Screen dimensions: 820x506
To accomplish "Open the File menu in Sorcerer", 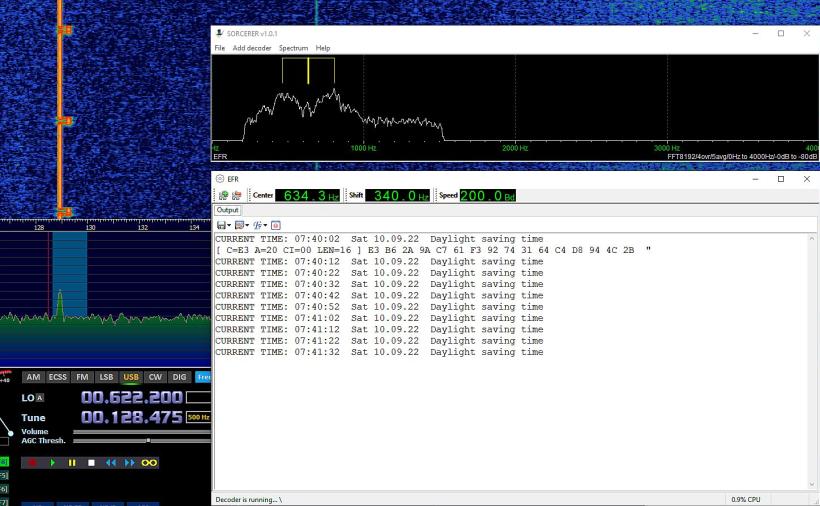I will pos(220,48).
